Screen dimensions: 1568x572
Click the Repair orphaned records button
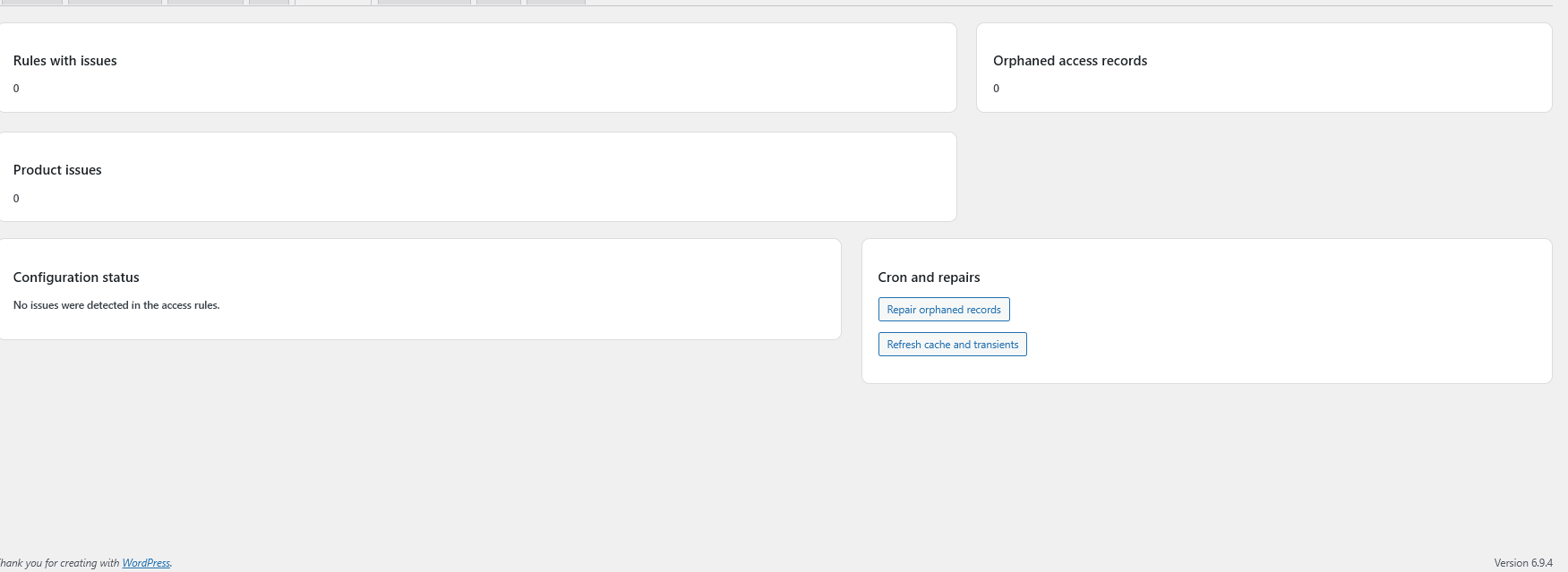[944, 310]
